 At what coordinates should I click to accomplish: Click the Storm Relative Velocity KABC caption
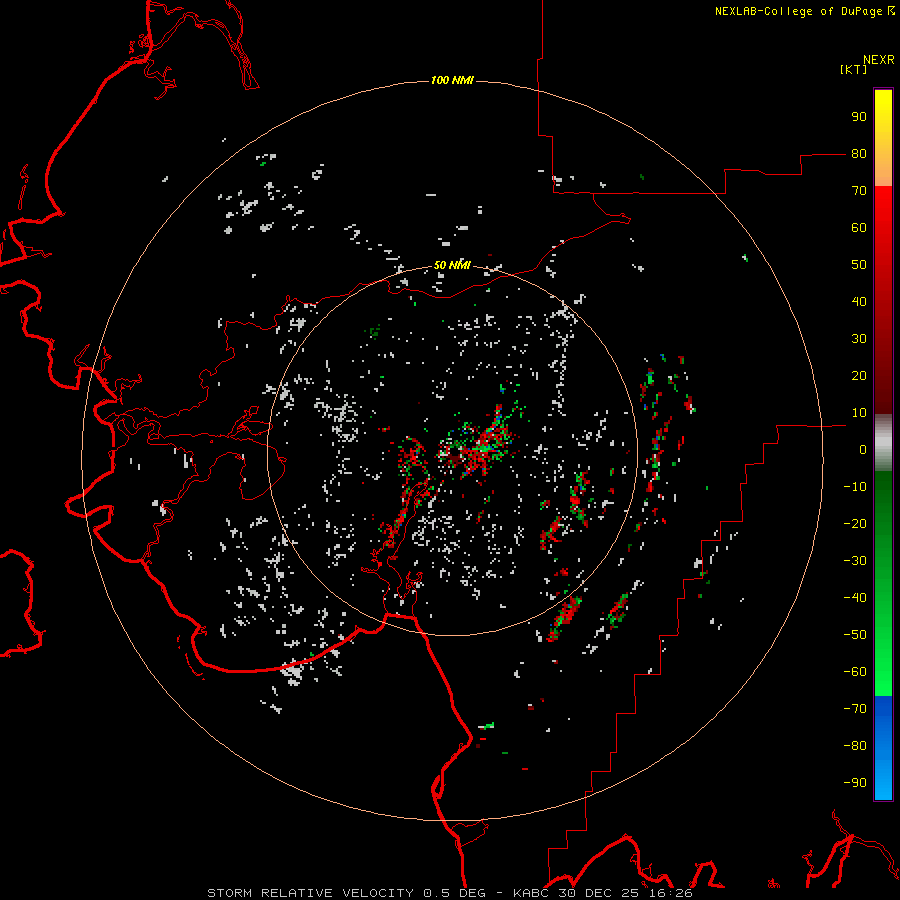coord(450,893)
